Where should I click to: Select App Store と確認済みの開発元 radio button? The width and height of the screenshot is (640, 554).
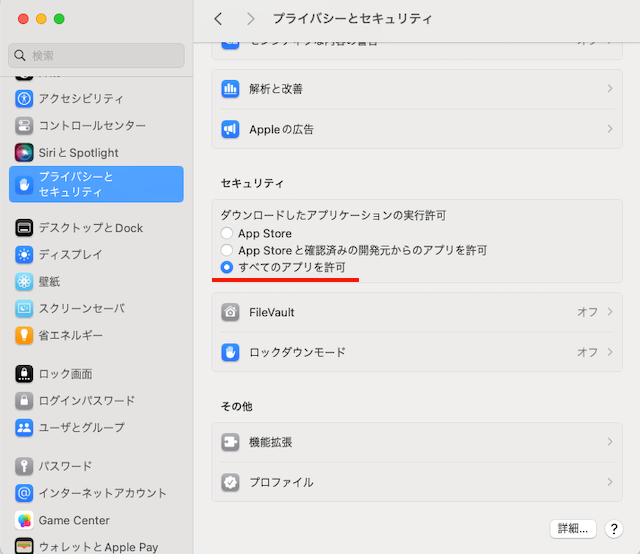[x=227, y=250]
